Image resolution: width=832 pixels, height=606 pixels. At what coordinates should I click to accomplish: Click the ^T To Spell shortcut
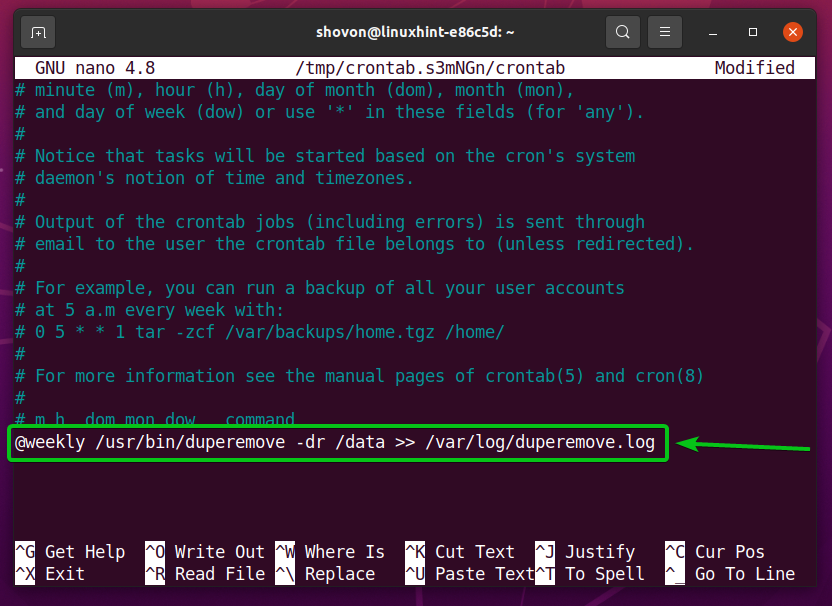(590, 574)
